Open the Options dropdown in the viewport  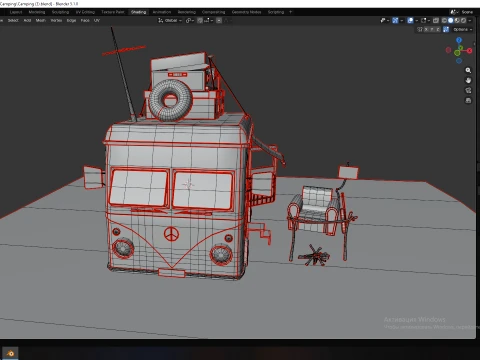coord(463,30)
